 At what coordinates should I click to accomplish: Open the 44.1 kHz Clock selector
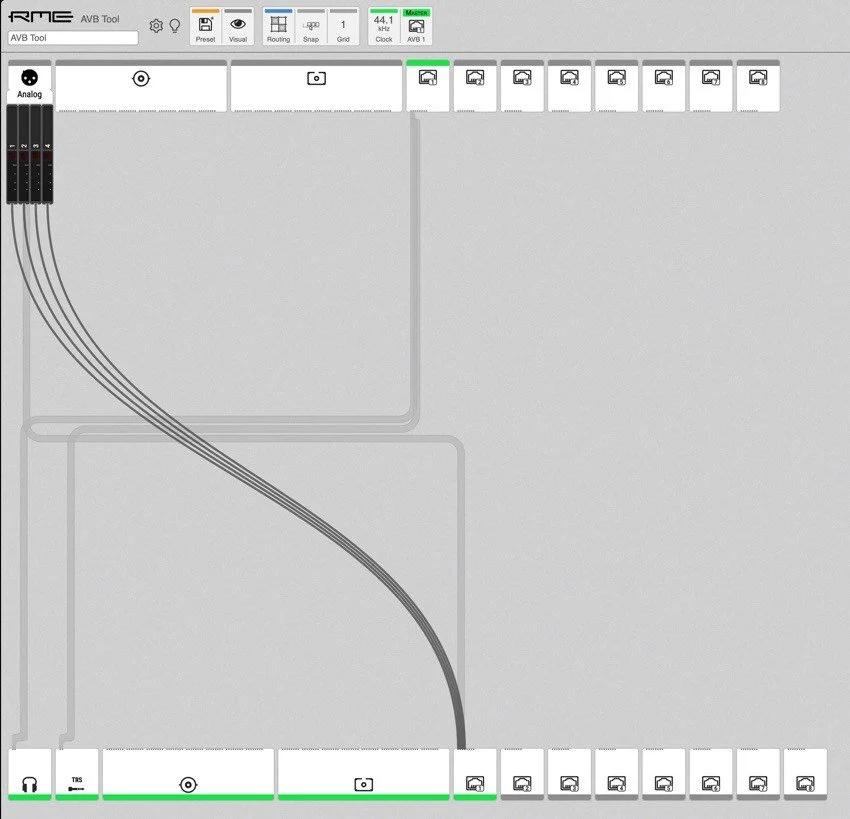[x=384, y=27]
